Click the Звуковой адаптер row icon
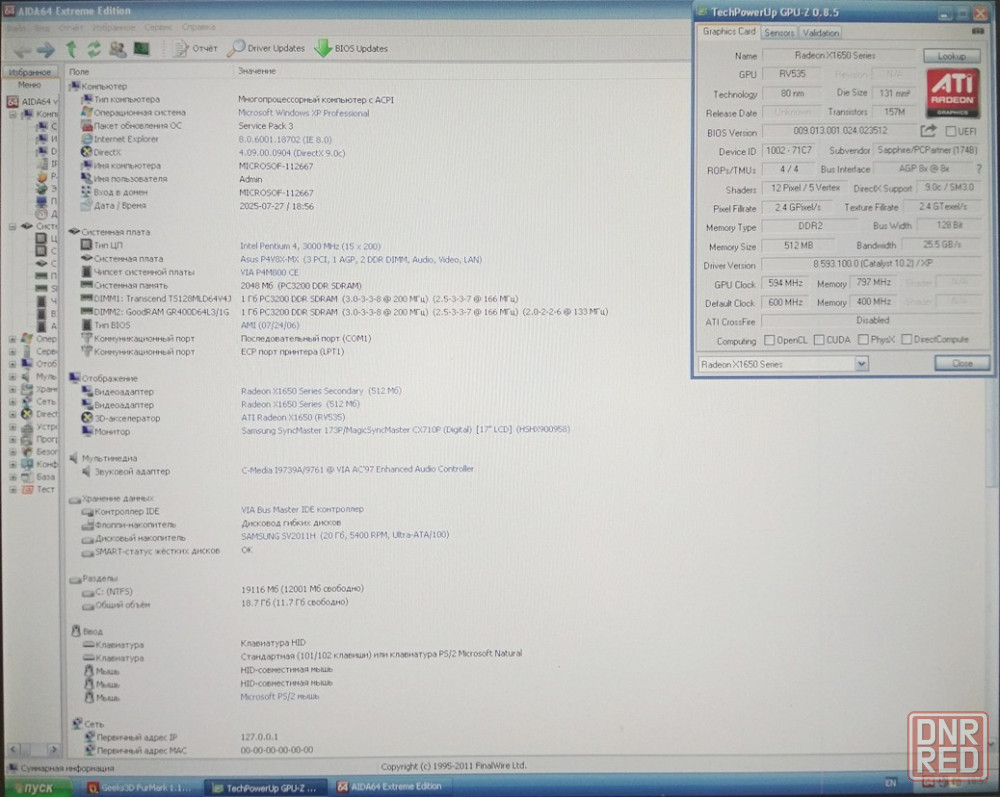1000x797 pixels. [x=87, y=471]
